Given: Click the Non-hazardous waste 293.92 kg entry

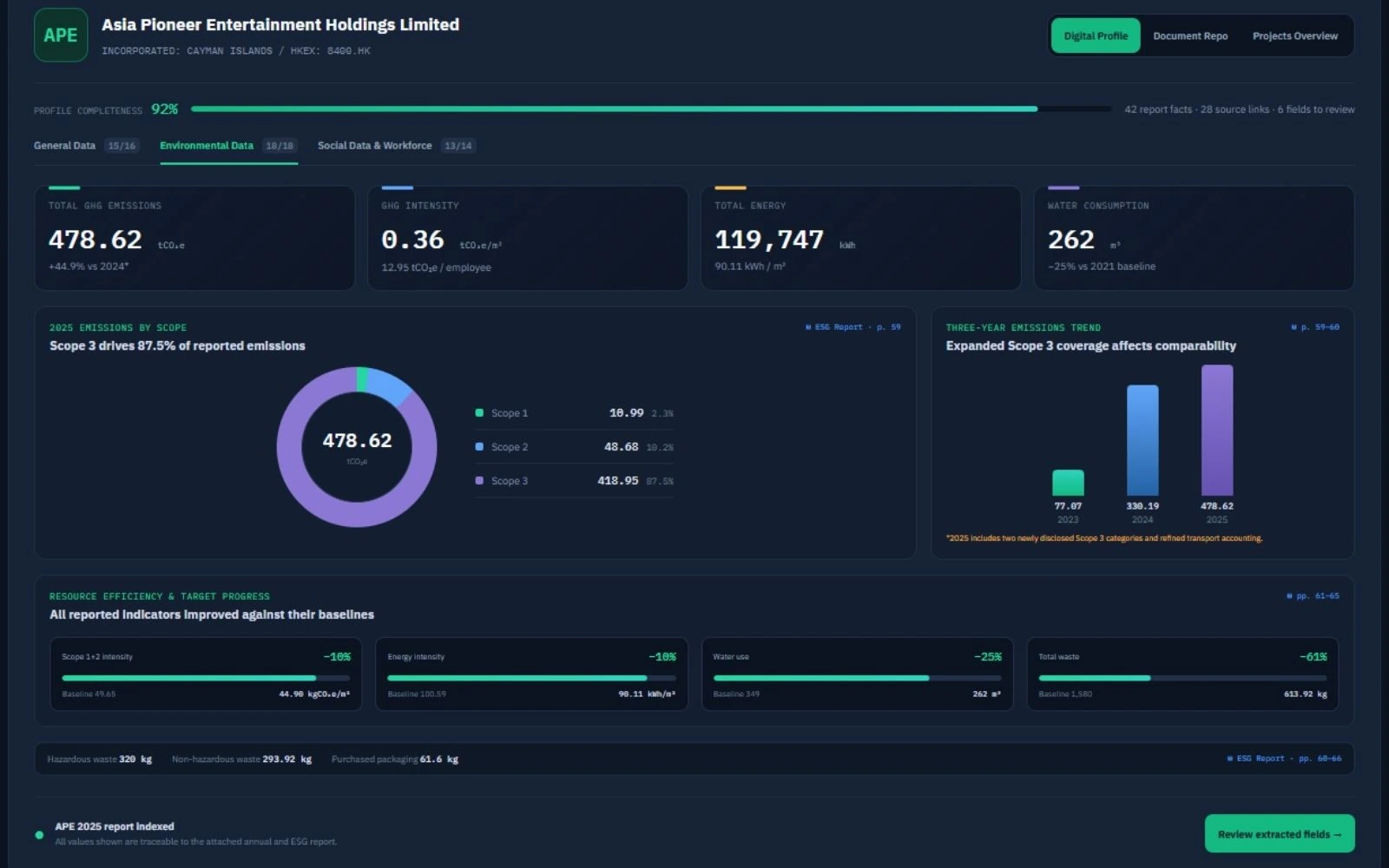Looking at the screenshot, I should [241, 759].
